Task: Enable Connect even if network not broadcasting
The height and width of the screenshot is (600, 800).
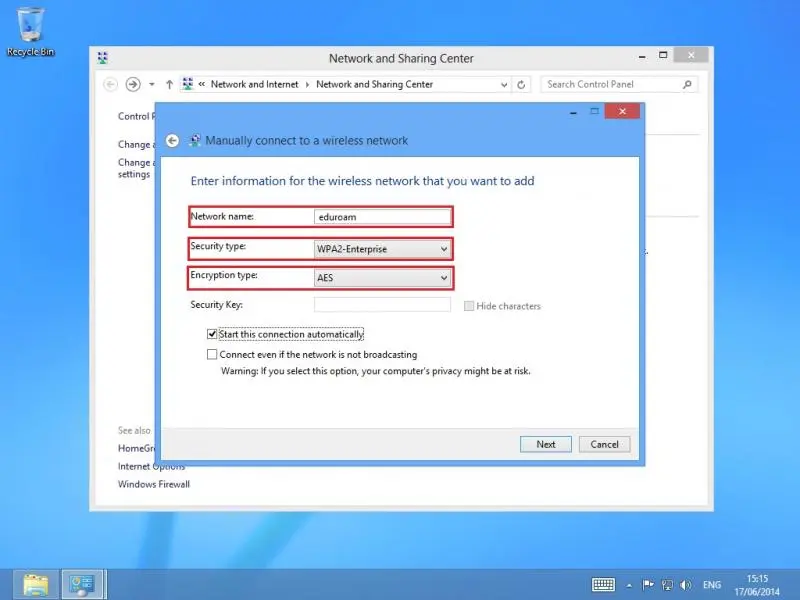Action: pyautogui.click(x=212, y=354)
